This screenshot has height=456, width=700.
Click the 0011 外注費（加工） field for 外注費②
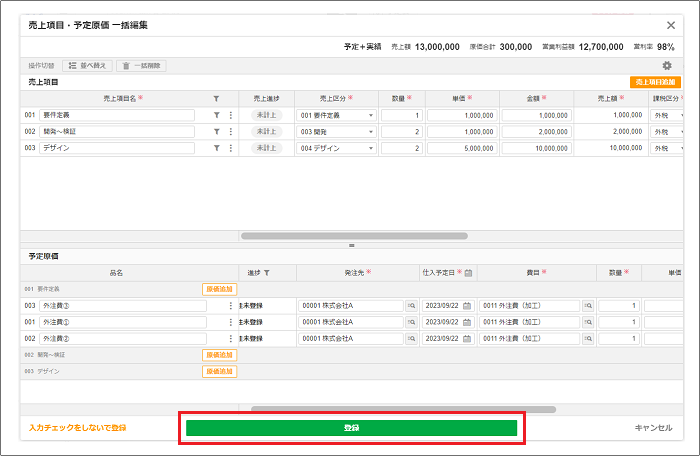coord(529,339)
